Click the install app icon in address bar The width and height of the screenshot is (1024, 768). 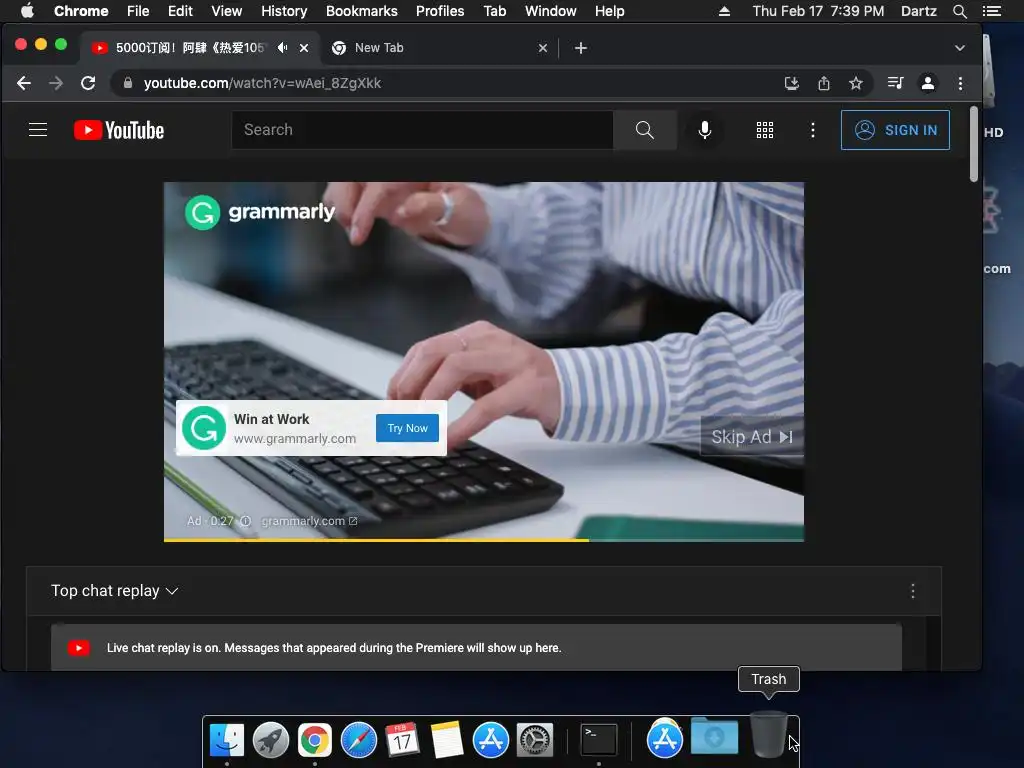pyautogui.click(x=792, y=83)
